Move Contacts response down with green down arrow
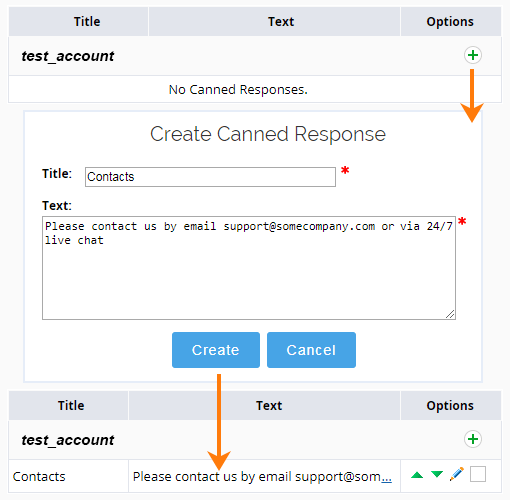The image size is (510, 500). [x=437, y=474]
